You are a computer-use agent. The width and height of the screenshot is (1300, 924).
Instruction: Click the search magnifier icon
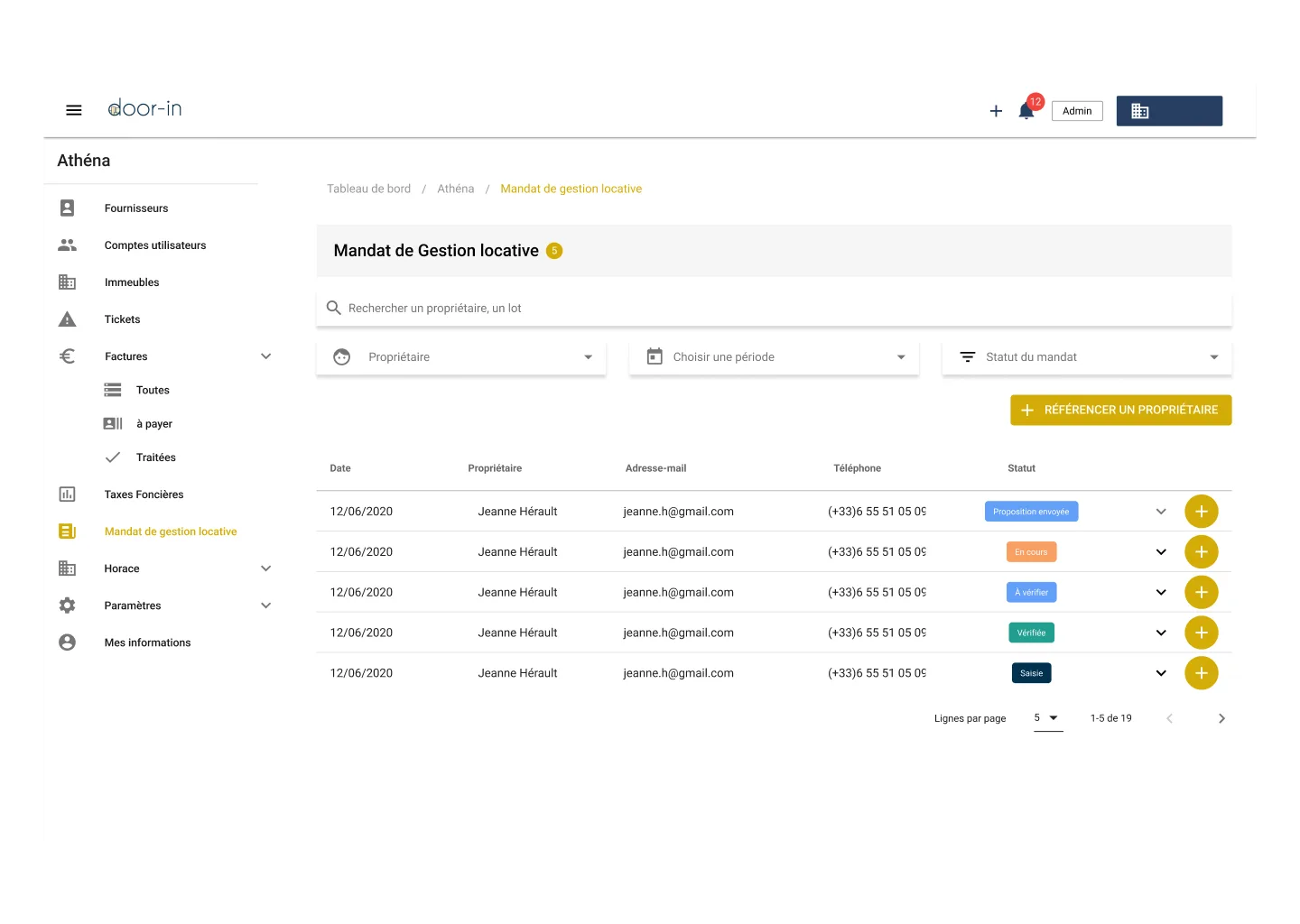point(333,308)
